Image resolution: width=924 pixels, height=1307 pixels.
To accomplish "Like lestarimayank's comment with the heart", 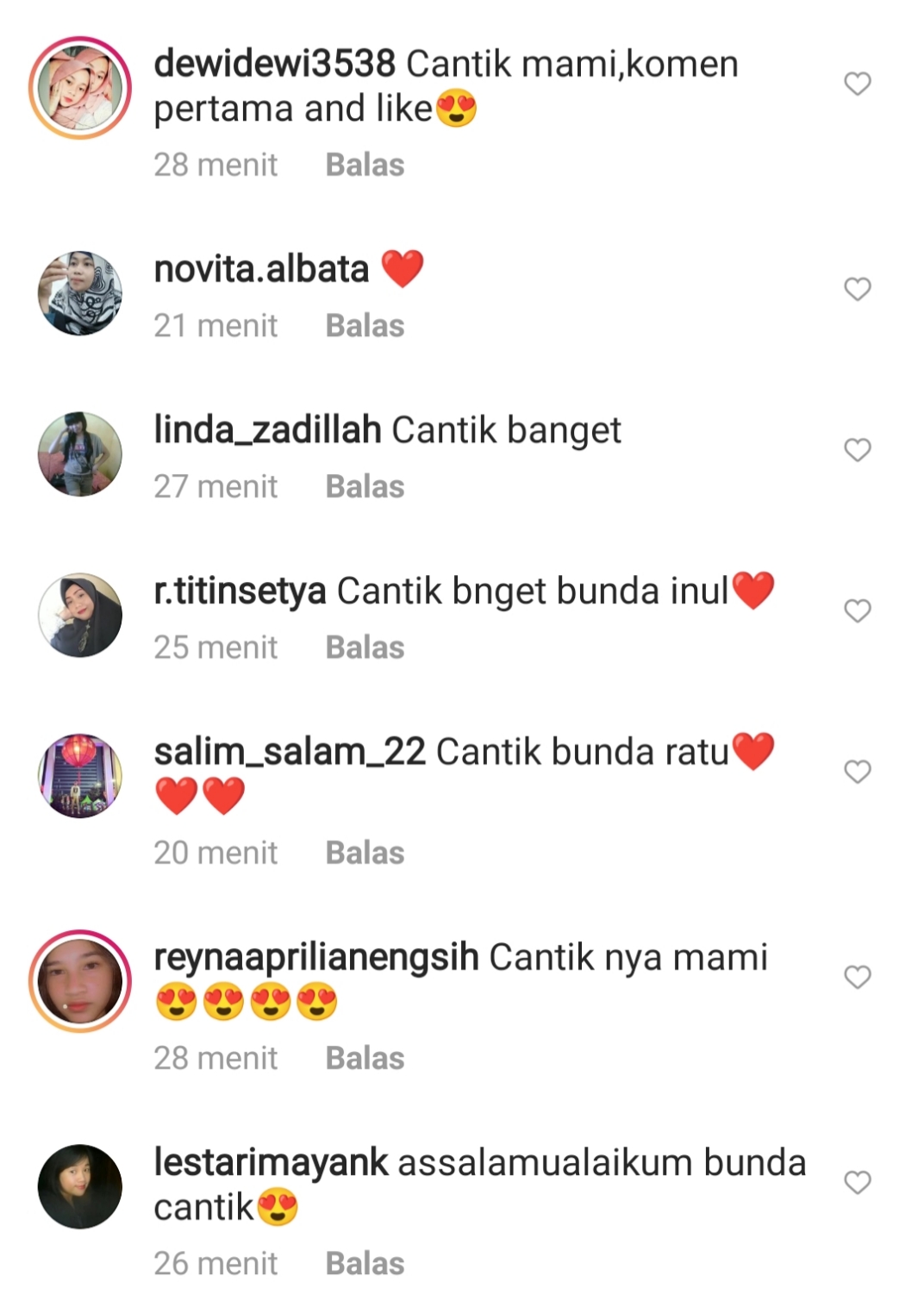I will 857,1182.
